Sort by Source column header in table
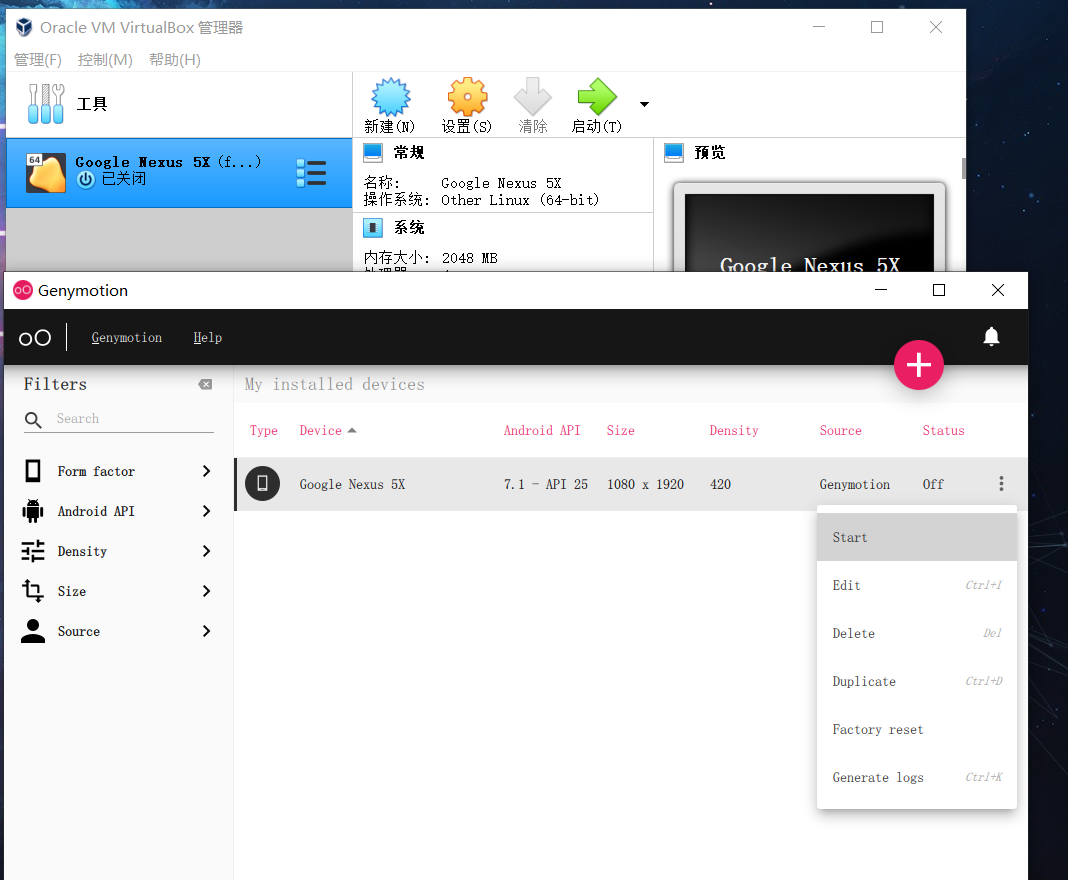This screenshot has width=1068, height=880. point(841,430)
